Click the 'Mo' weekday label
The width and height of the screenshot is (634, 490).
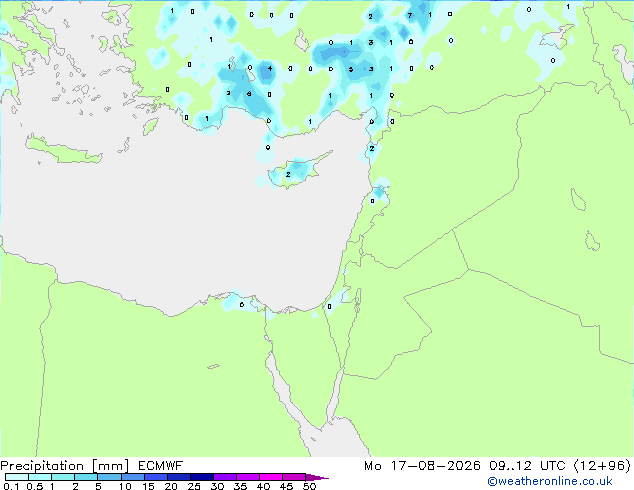click(x=372, y=466)
